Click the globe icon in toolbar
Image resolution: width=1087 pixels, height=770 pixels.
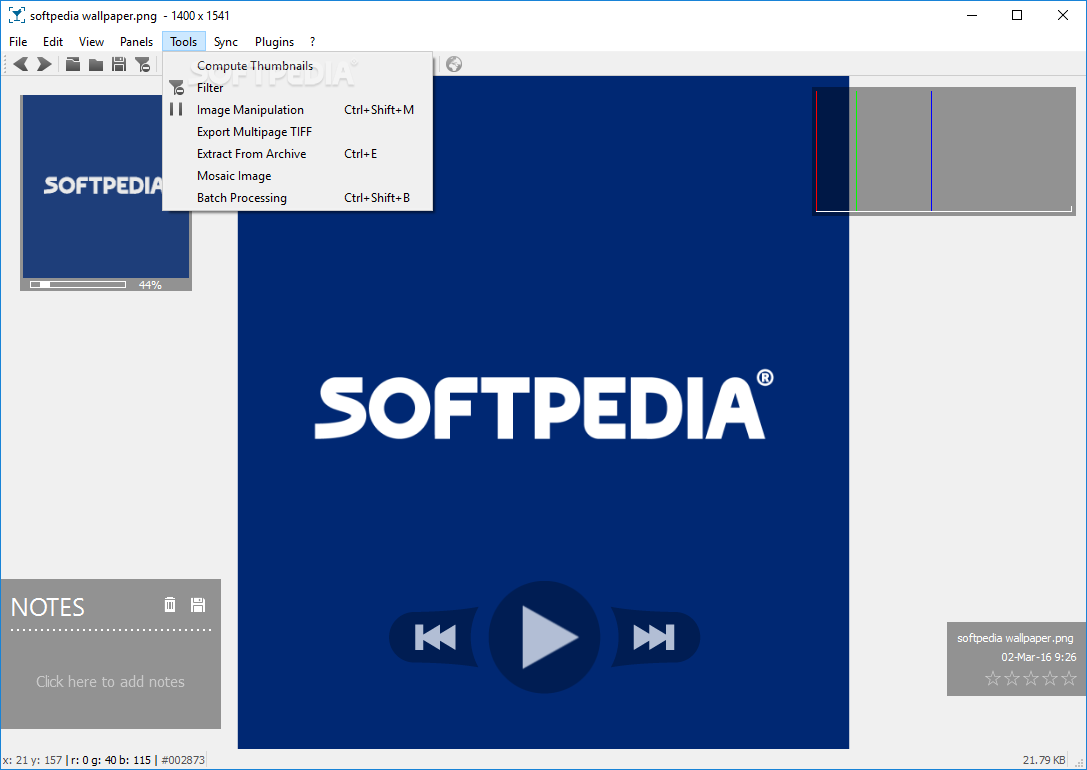coord(454,64)
